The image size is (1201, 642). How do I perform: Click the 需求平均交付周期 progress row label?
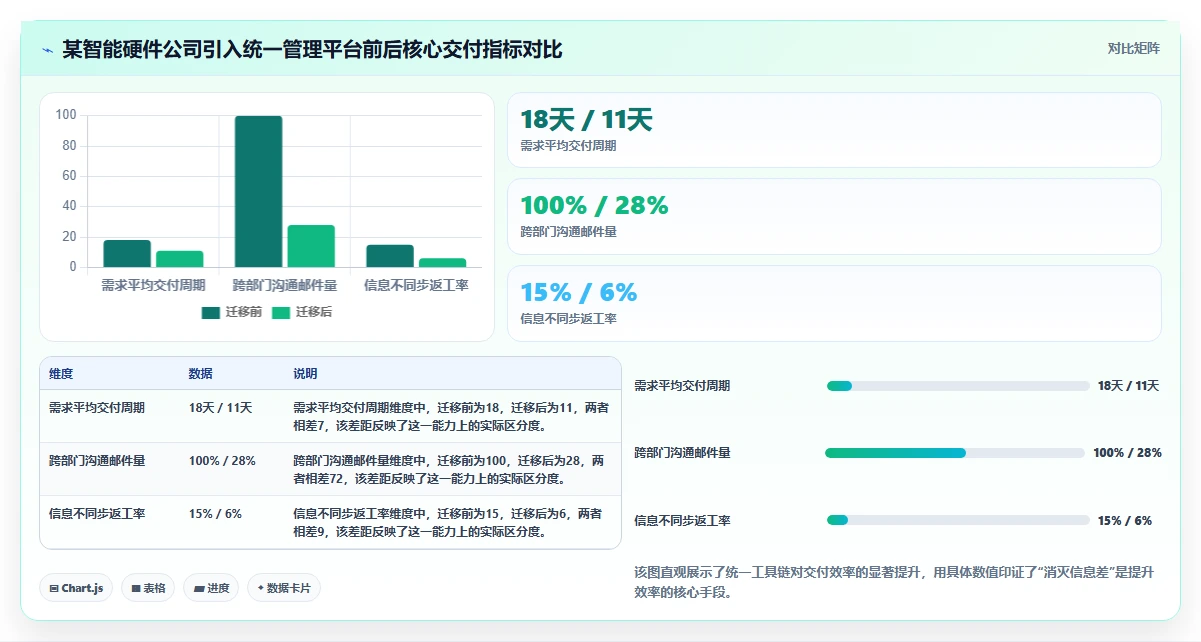click(682, 386)
